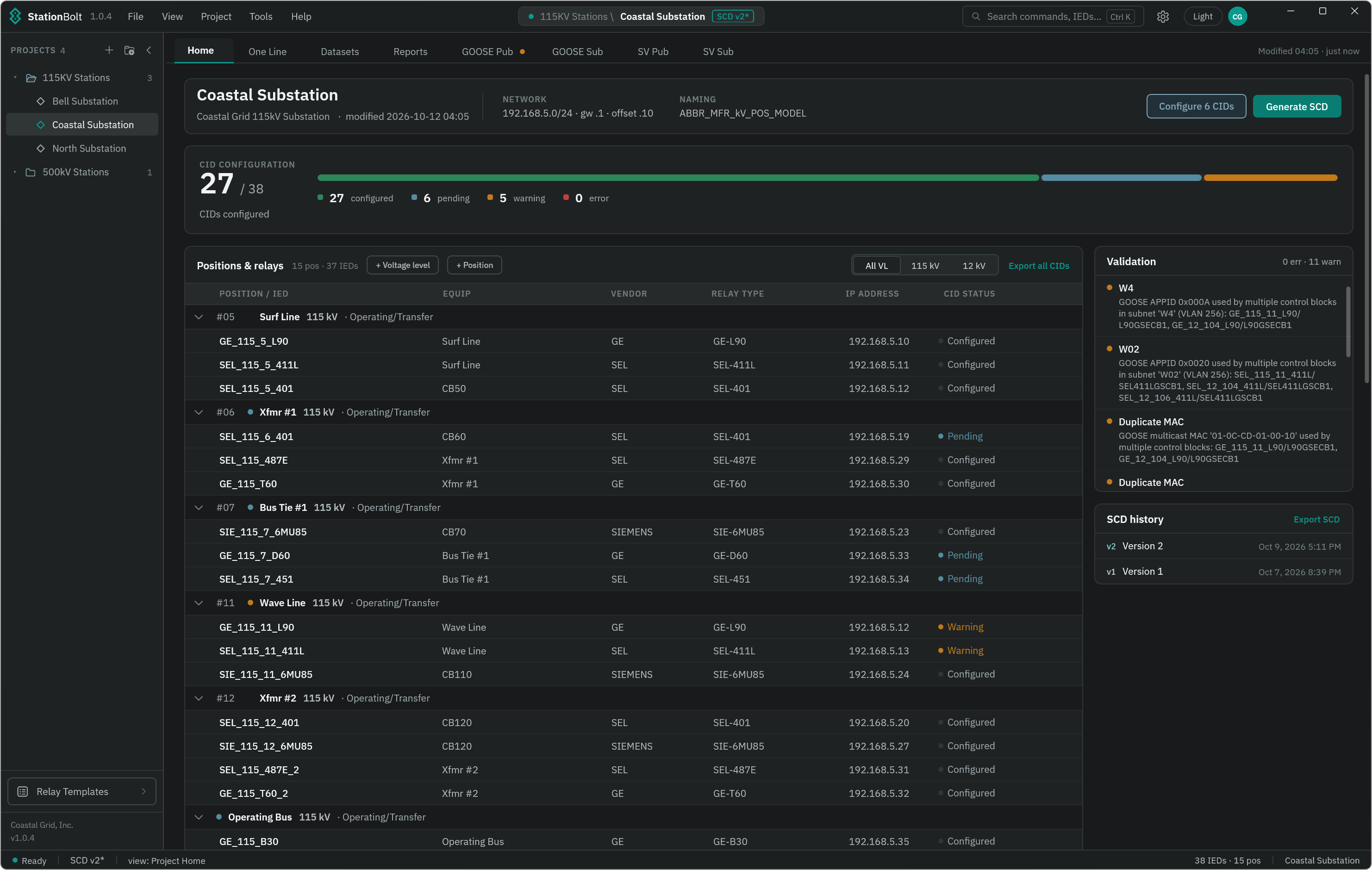This screenshot has width=1372, height=870.
Task: Click the + Position button
Action: 474,265
